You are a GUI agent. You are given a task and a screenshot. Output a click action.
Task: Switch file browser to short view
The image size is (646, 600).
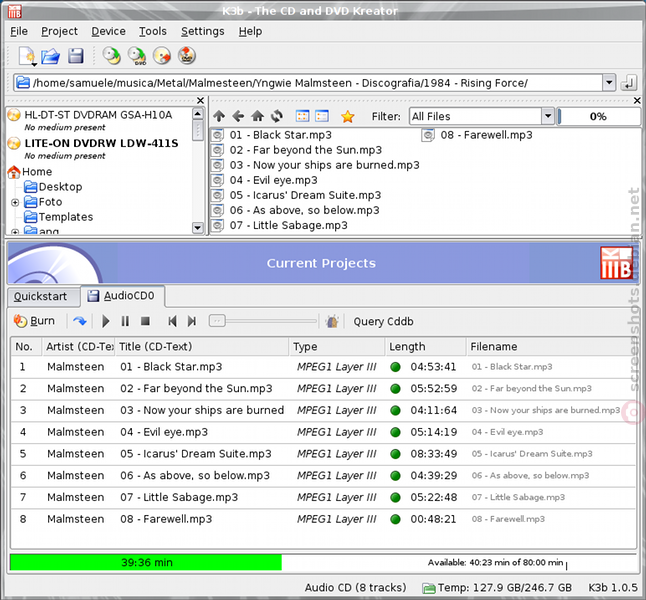click(303, 116)
